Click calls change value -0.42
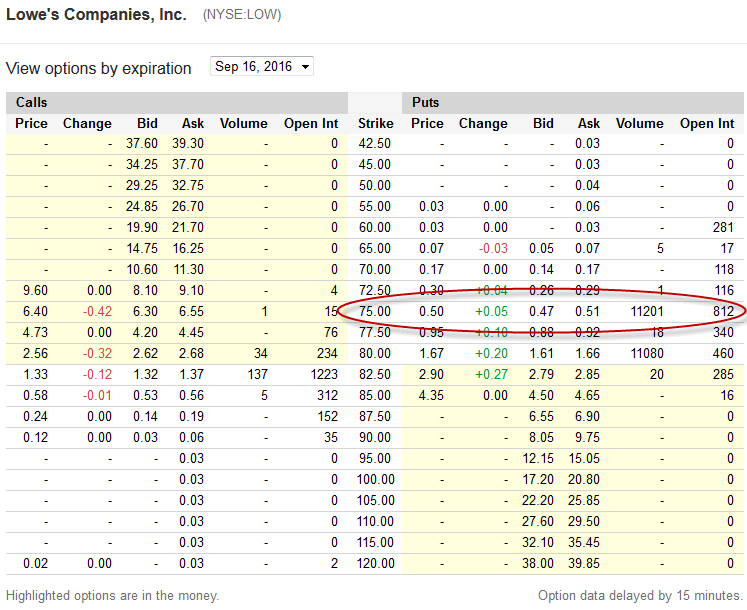 point(97,311)
